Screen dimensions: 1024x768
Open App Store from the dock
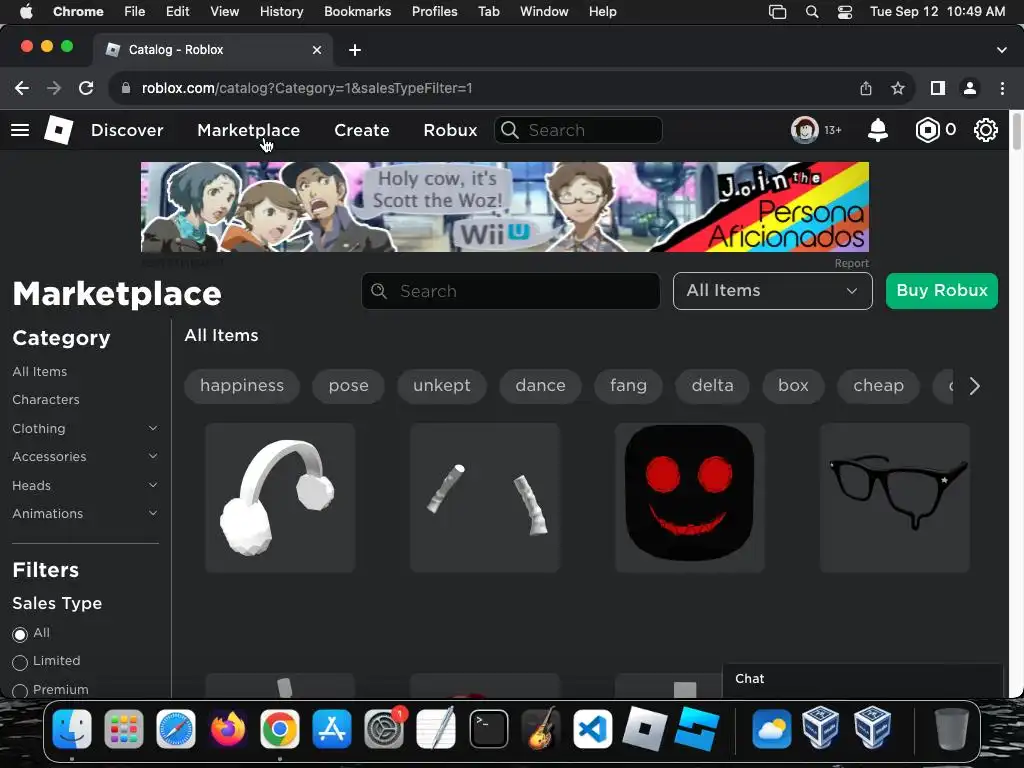[x=332, y=729]
